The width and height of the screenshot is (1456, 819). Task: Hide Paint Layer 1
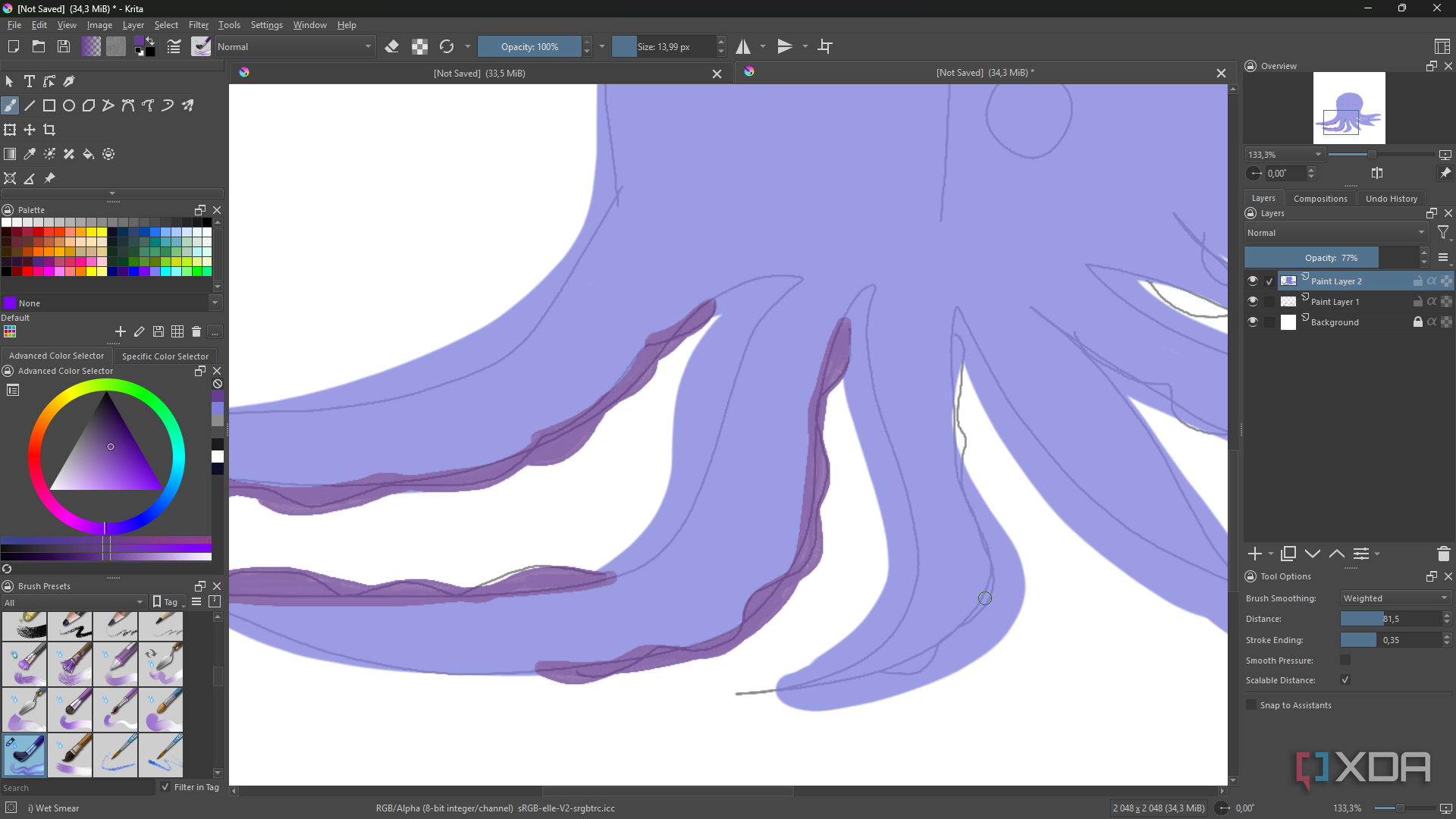1253,301
